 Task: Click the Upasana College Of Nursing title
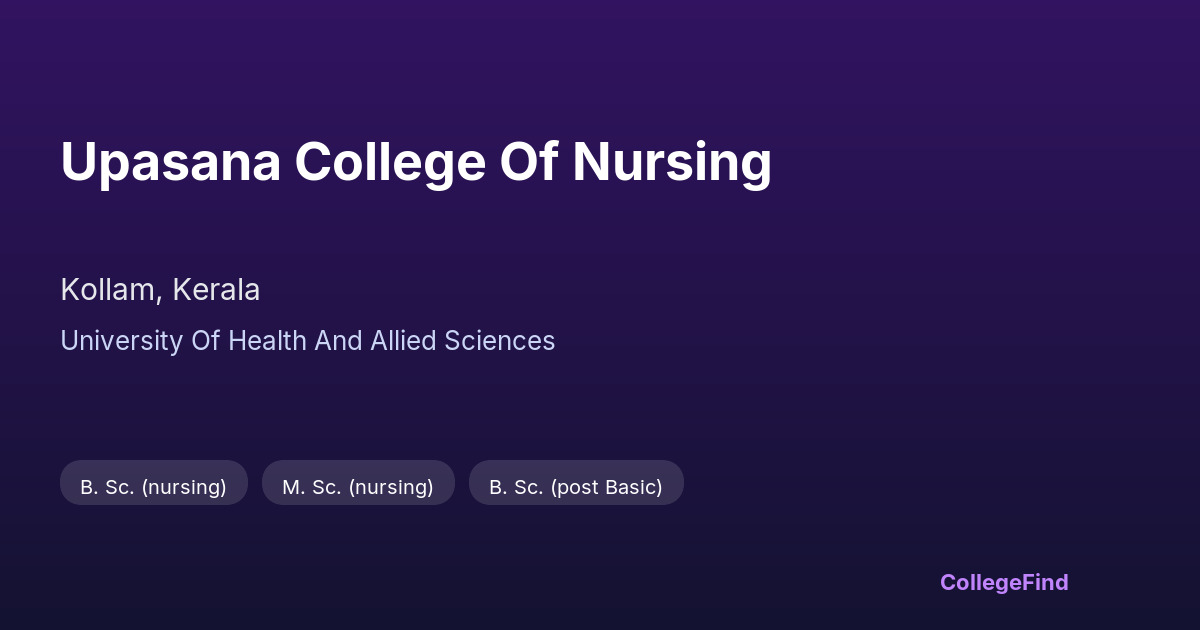pyautogui.click(x=416, y=162)
